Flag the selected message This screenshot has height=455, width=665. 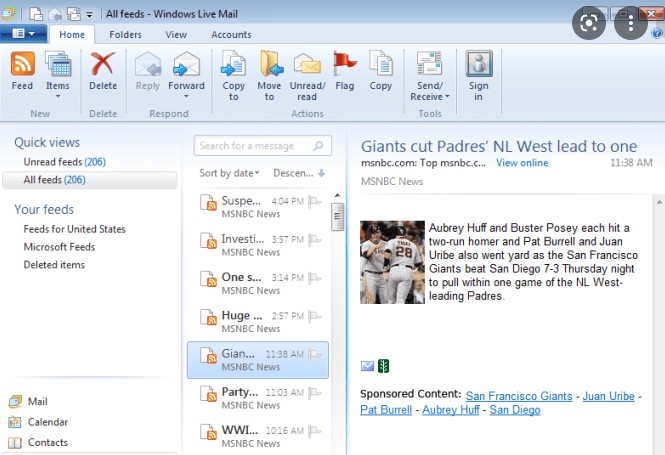click(x=344, y=71)
